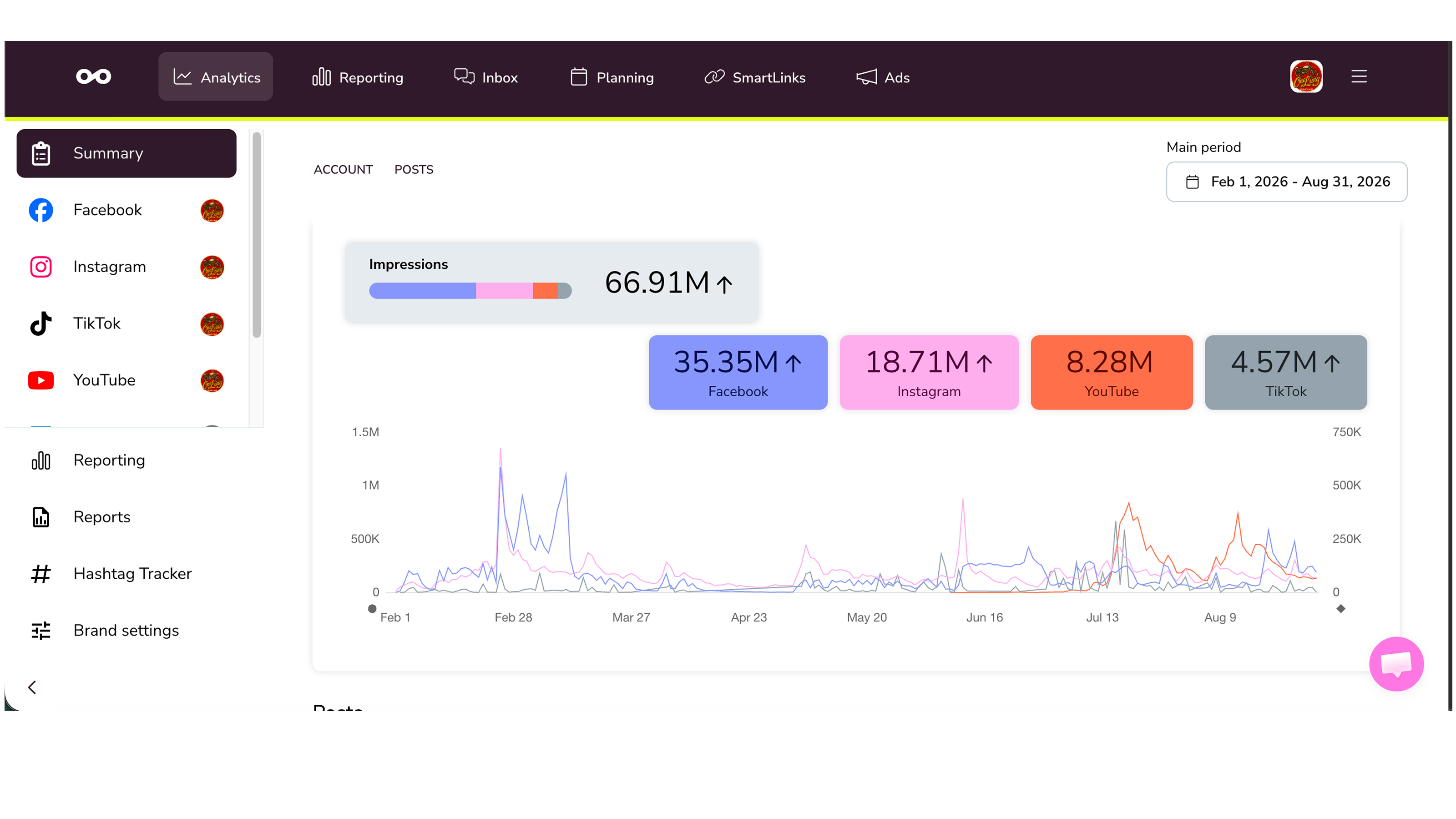The width and height of the screenshot is (1456, 819).
Task: Open the pink chat support bubble
Action: point(1396,664)
